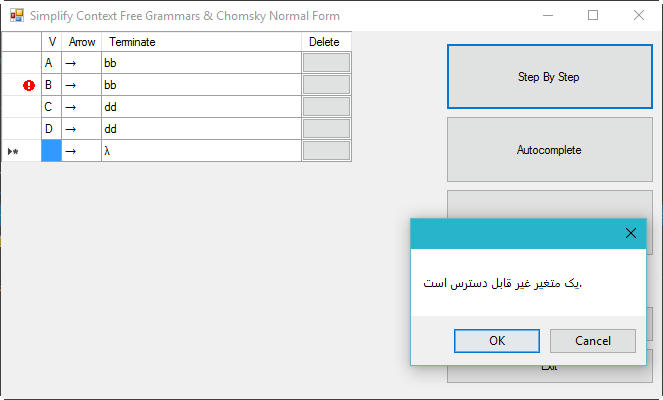Viewport: 663px width, 400px height.
Task: Select the V cell containing C
Action: click(52, 107)
